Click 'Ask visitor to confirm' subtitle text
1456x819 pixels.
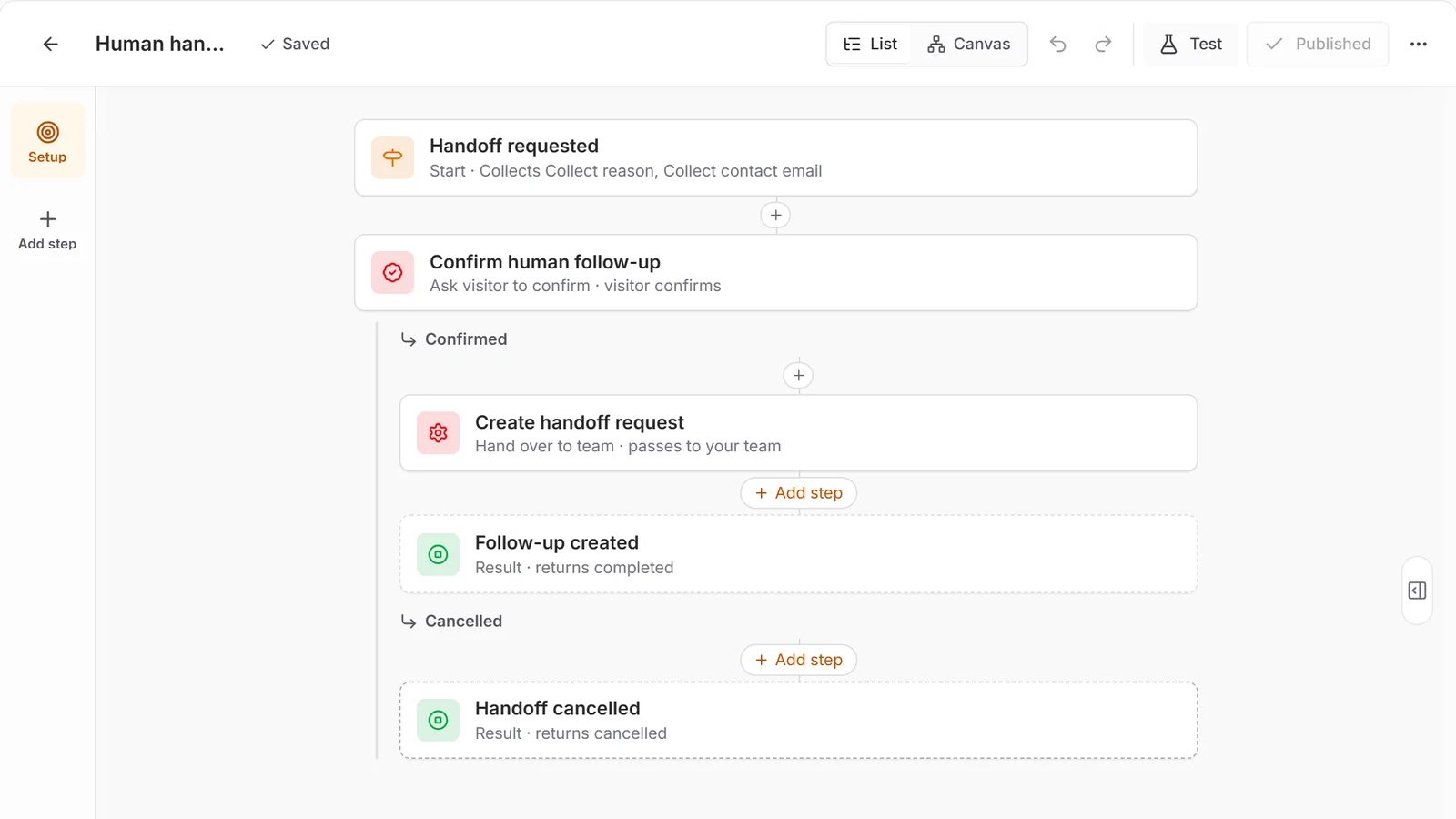click(510, 286)
